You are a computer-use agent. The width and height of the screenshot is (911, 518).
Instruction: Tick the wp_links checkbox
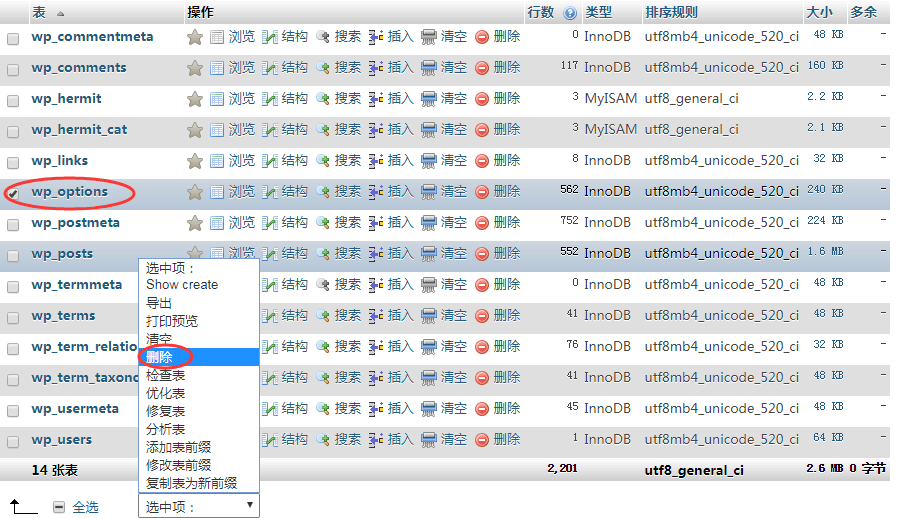(x=13, y=163)
